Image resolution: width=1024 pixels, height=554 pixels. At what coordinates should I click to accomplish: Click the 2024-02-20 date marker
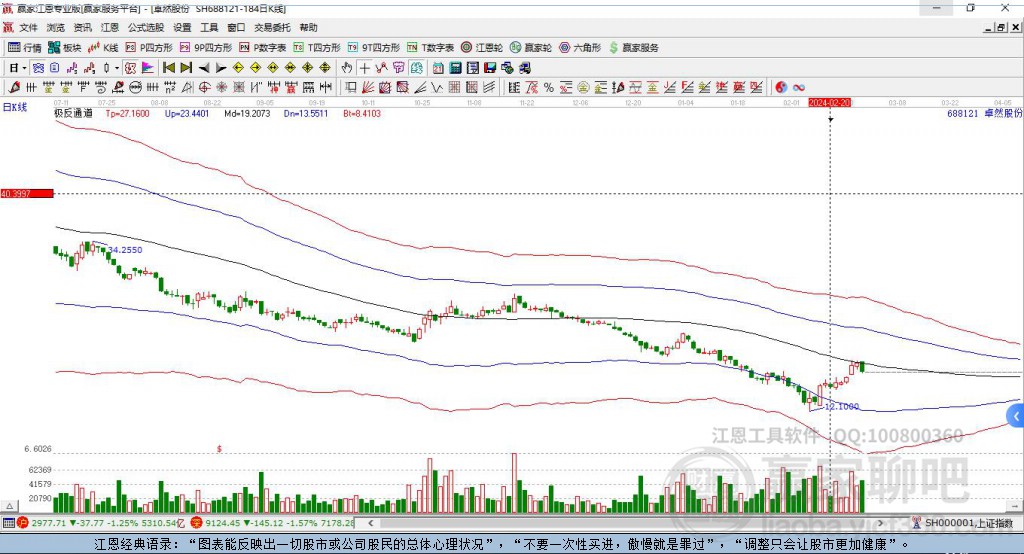[x=829, y=103]
